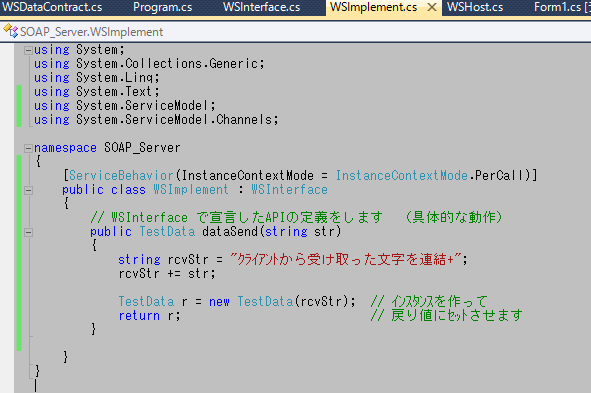Click the 'return r;' statement
591x393 pixels.
(150, 315)
